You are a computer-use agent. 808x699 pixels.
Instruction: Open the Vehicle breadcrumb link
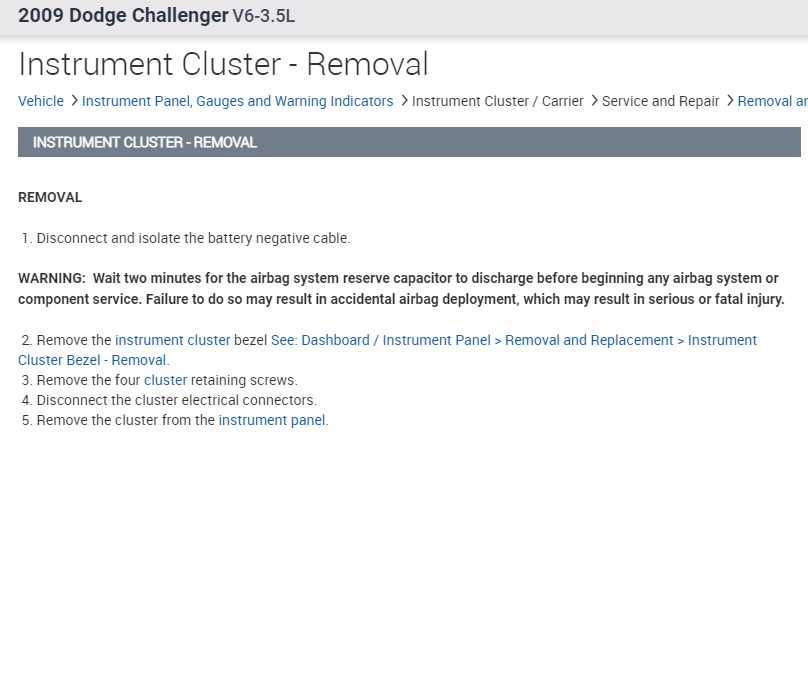(x=41, y=101)
